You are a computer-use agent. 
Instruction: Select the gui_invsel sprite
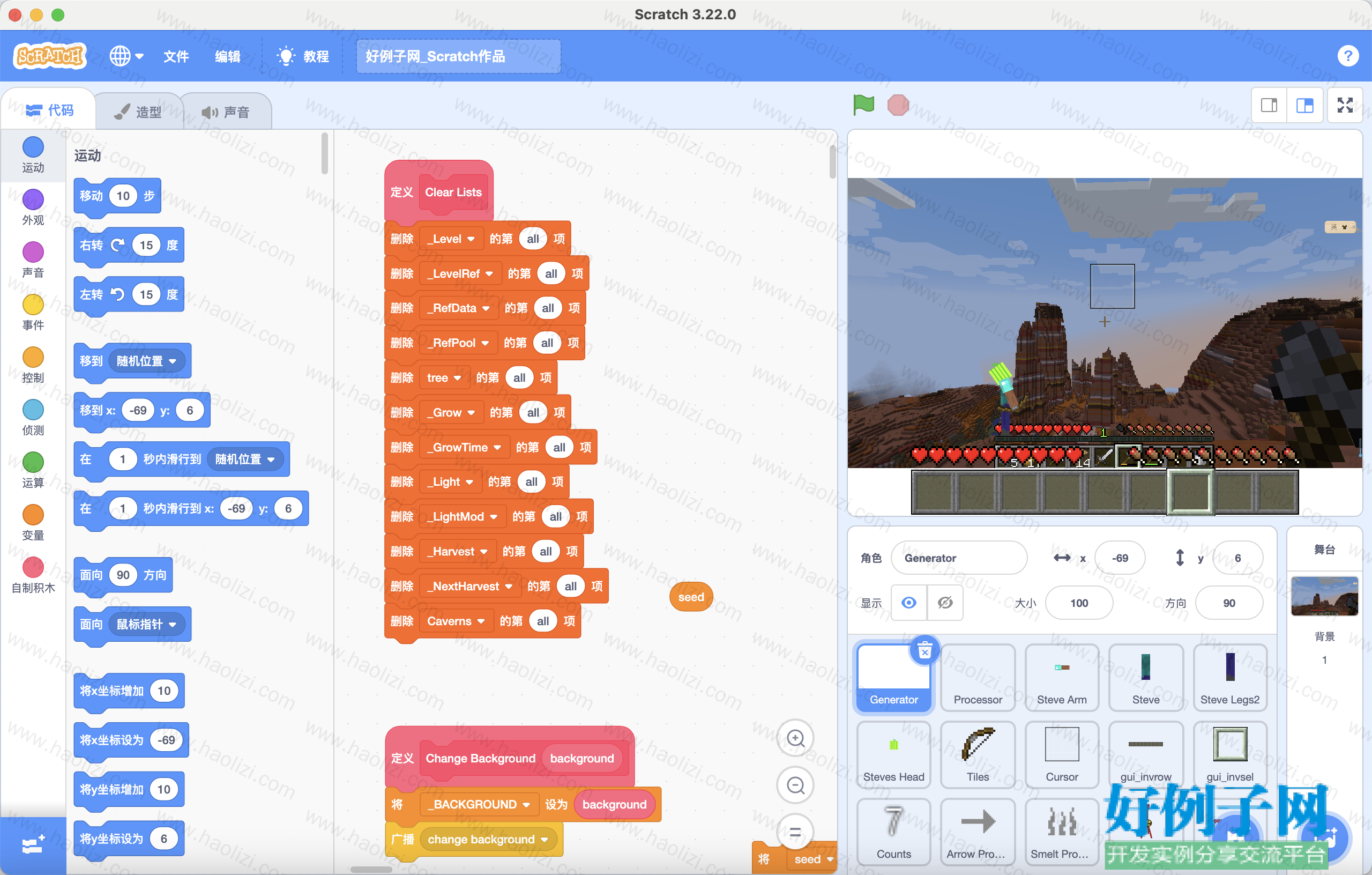(x=1229, y=754)
